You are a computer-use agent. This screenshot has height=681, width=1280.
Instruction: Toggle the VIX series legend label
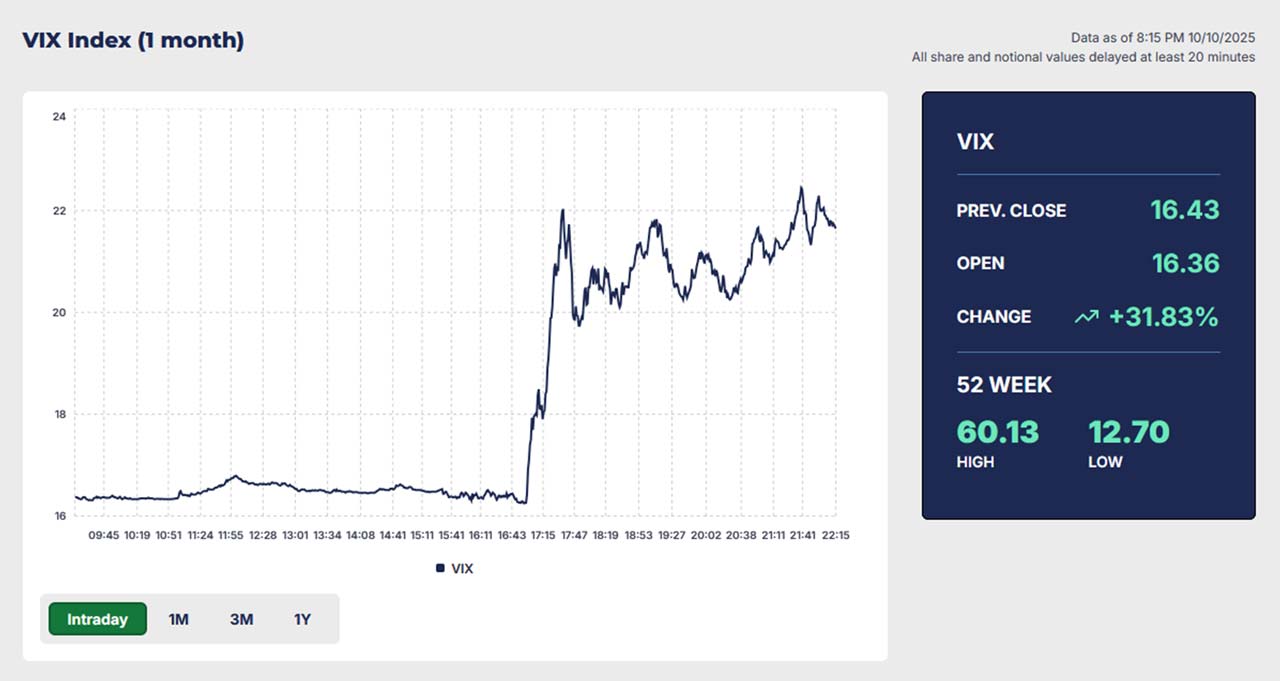click(462, 568)
